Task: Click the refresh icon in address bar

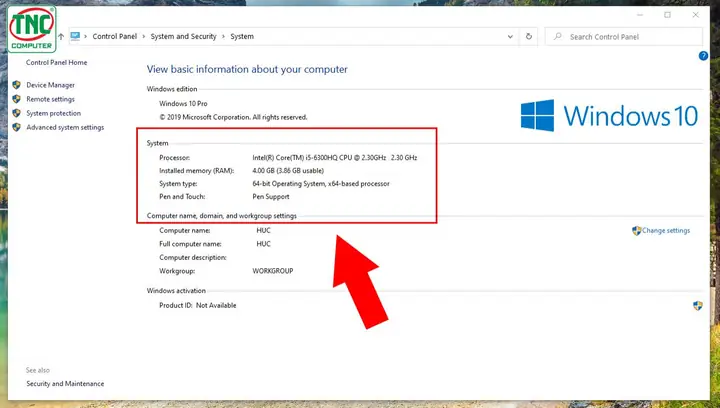Action: click(x=529, y=36)
